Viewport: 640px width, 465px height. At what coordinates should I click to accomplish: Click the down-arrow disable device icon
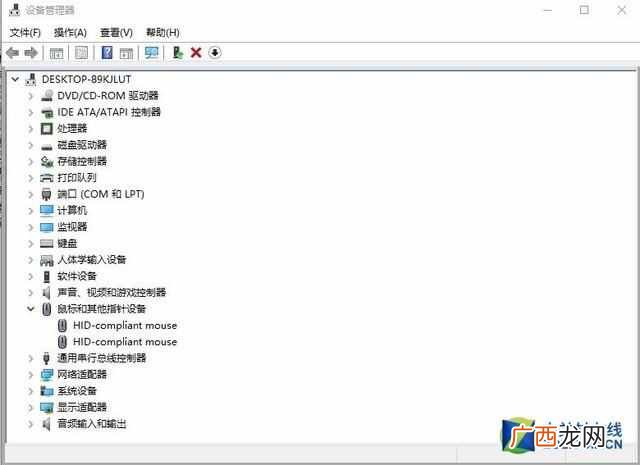[215, 53]
